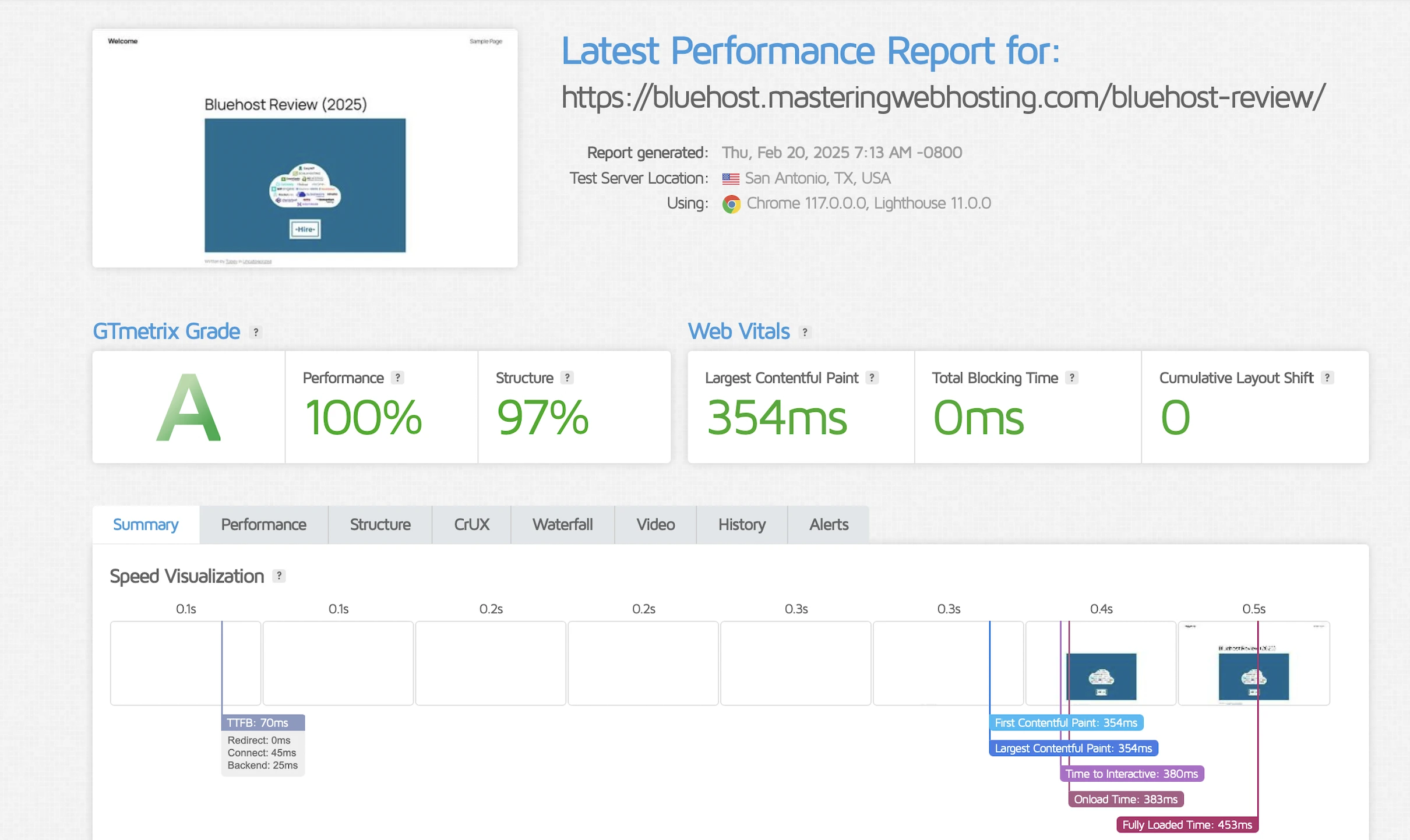The image size is (1410, 840).
Task: Open the Alerts tab
Action: click(x=828, y=524)
